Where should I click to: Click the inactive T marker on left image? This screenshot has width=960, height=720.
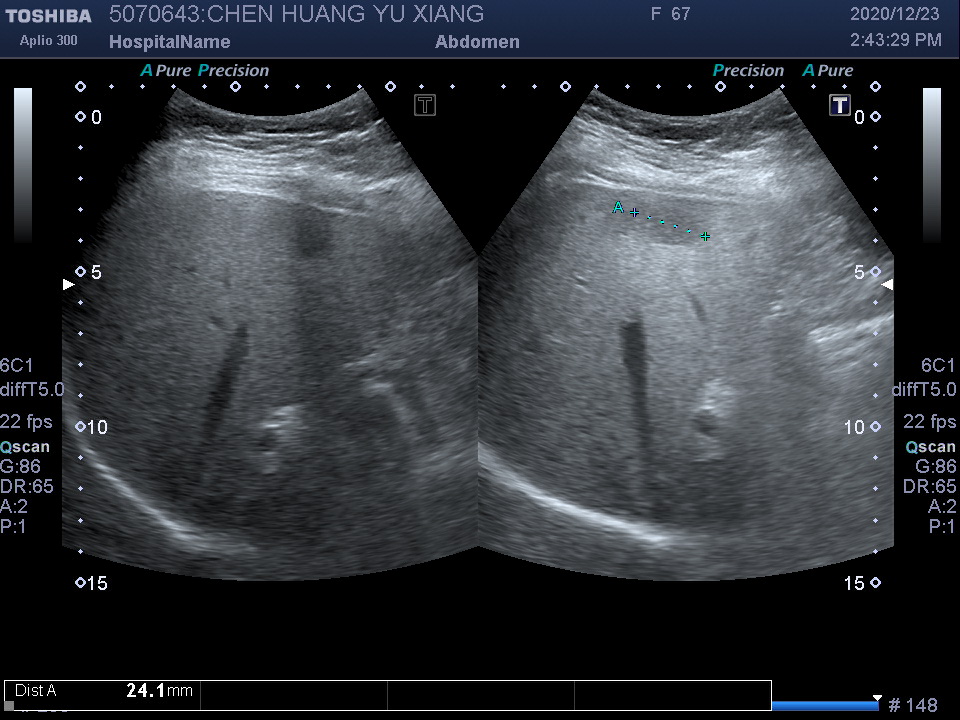[x=425, y=105]
